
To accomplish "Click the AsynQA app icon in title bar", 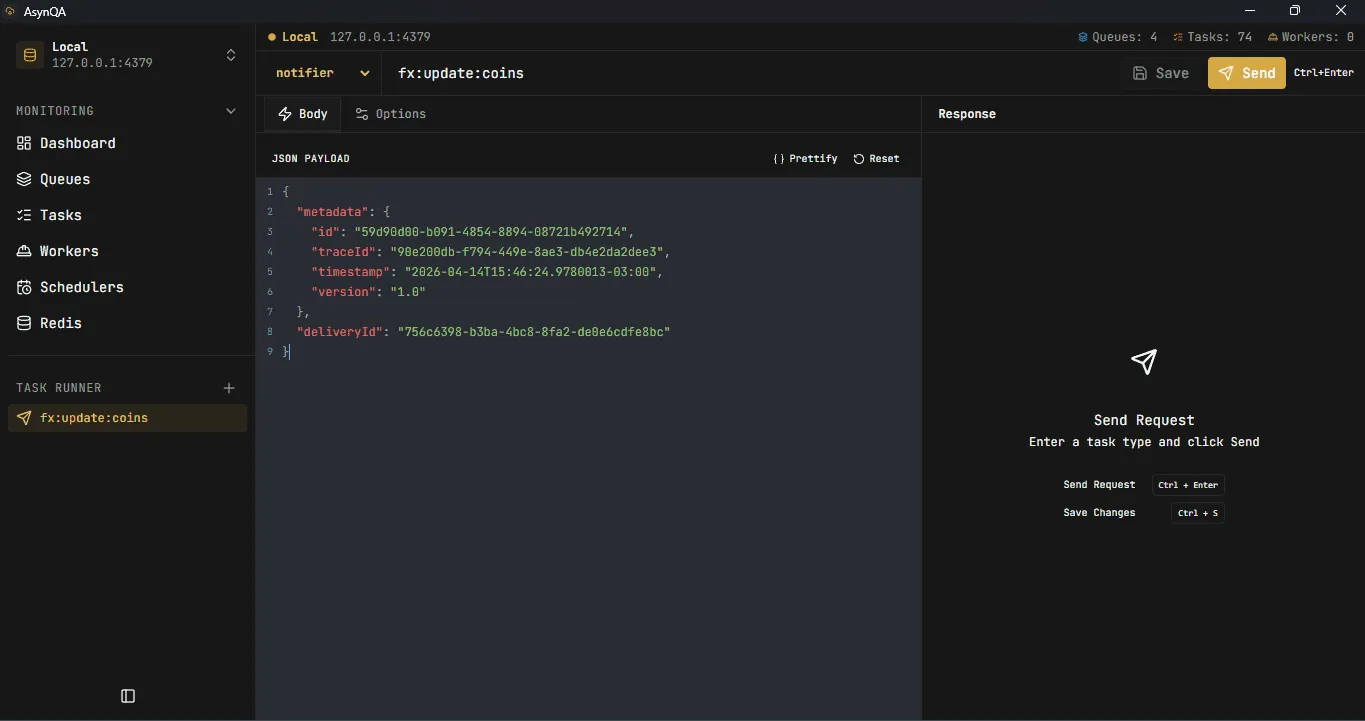I will tap(10, 11).
